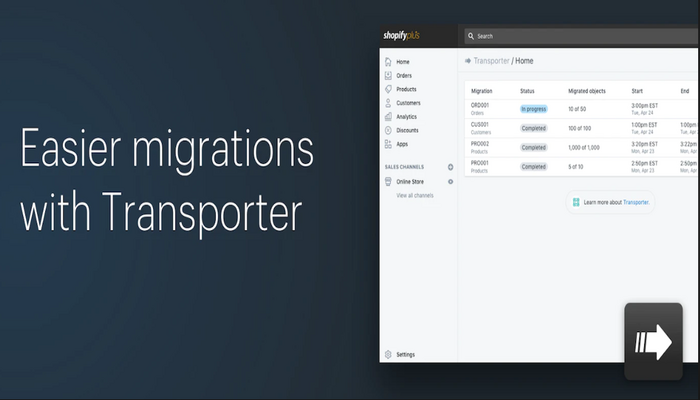Image resolution: width=700 pixels, height=400 pixels.
Task: Click the 100 of 100 value
Action: tap(579, 128)
